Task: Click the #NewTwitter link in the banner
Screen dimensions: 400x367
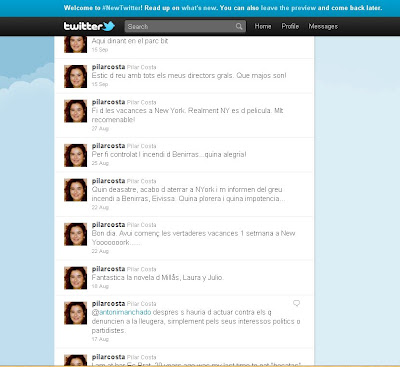Action: tap(122, 8)
